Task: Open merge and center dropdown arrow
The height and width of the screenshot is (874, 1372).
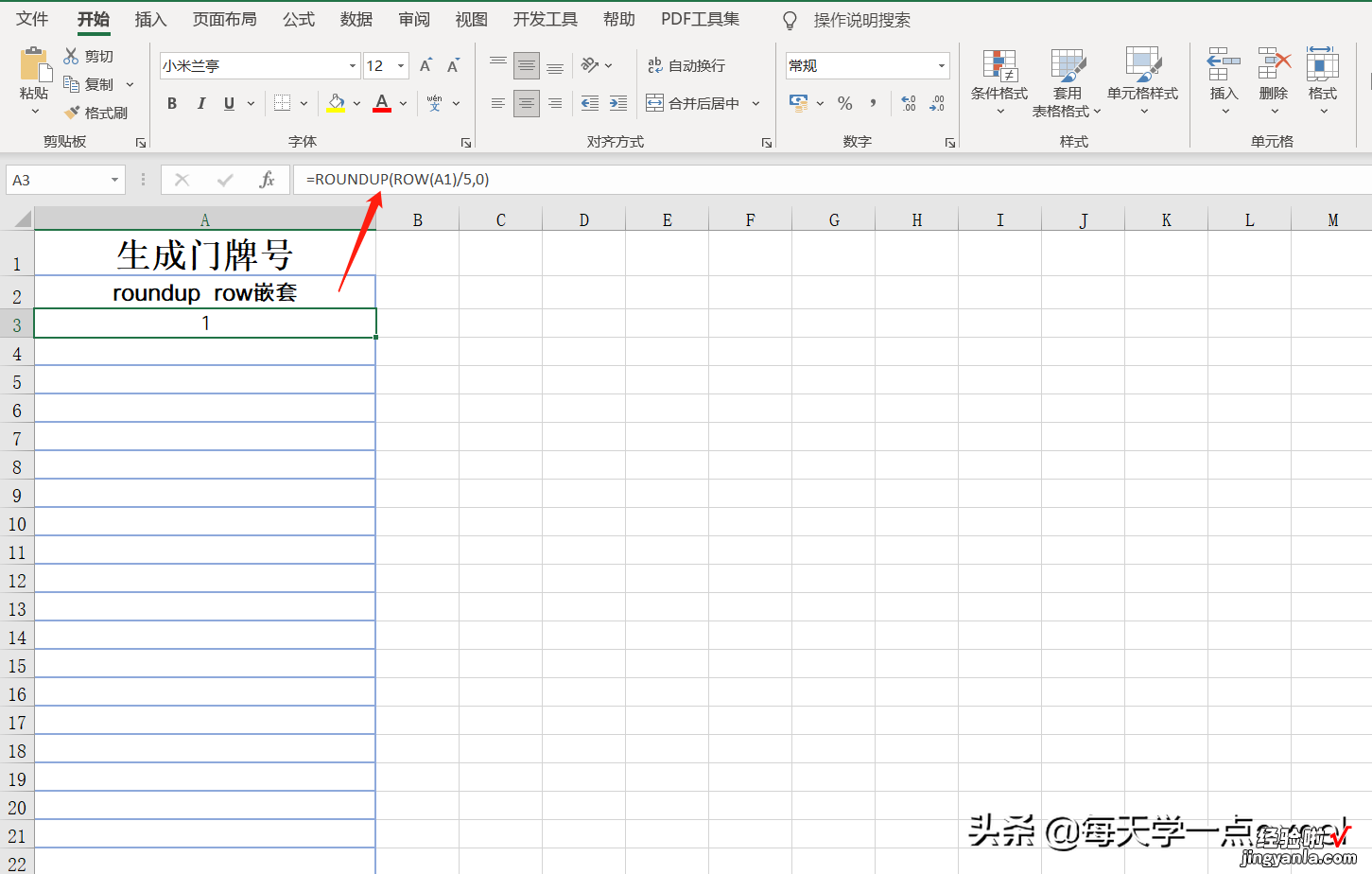Action: click(x=755, y=103)
